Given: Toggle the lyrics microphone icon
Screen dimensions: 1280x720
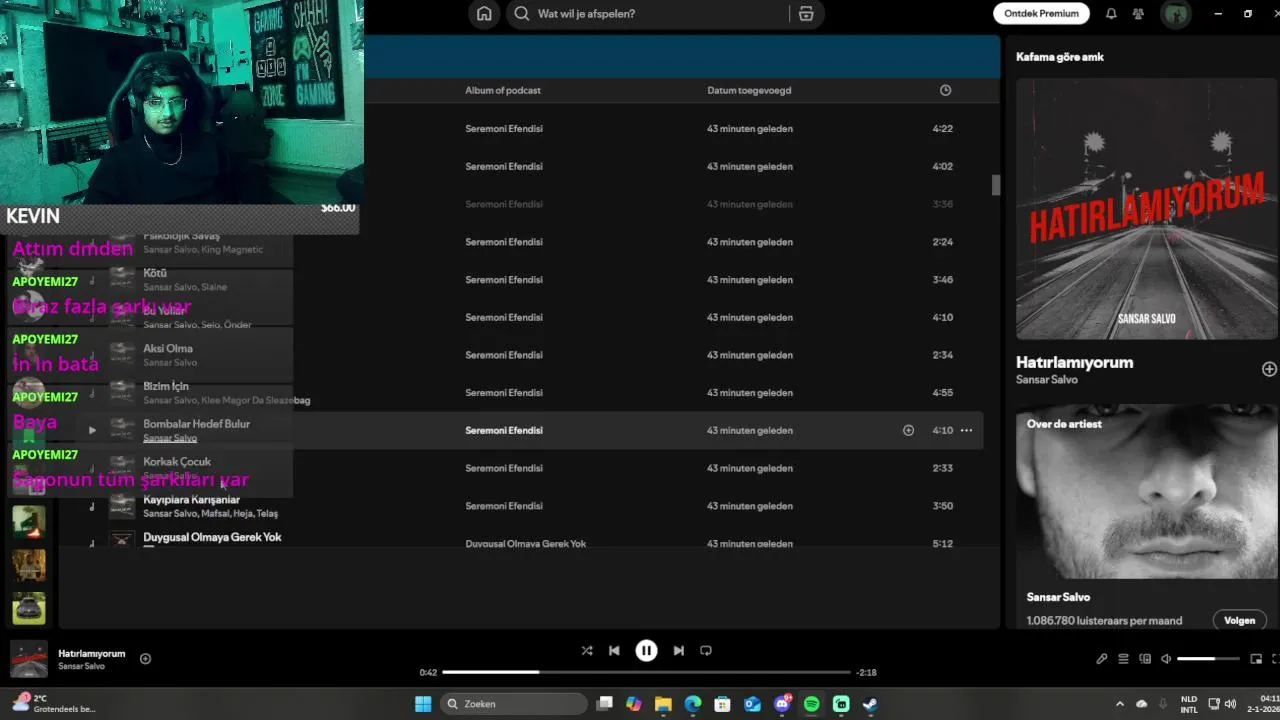Looking at the screenshot, I should click(x=1101, y=659).
